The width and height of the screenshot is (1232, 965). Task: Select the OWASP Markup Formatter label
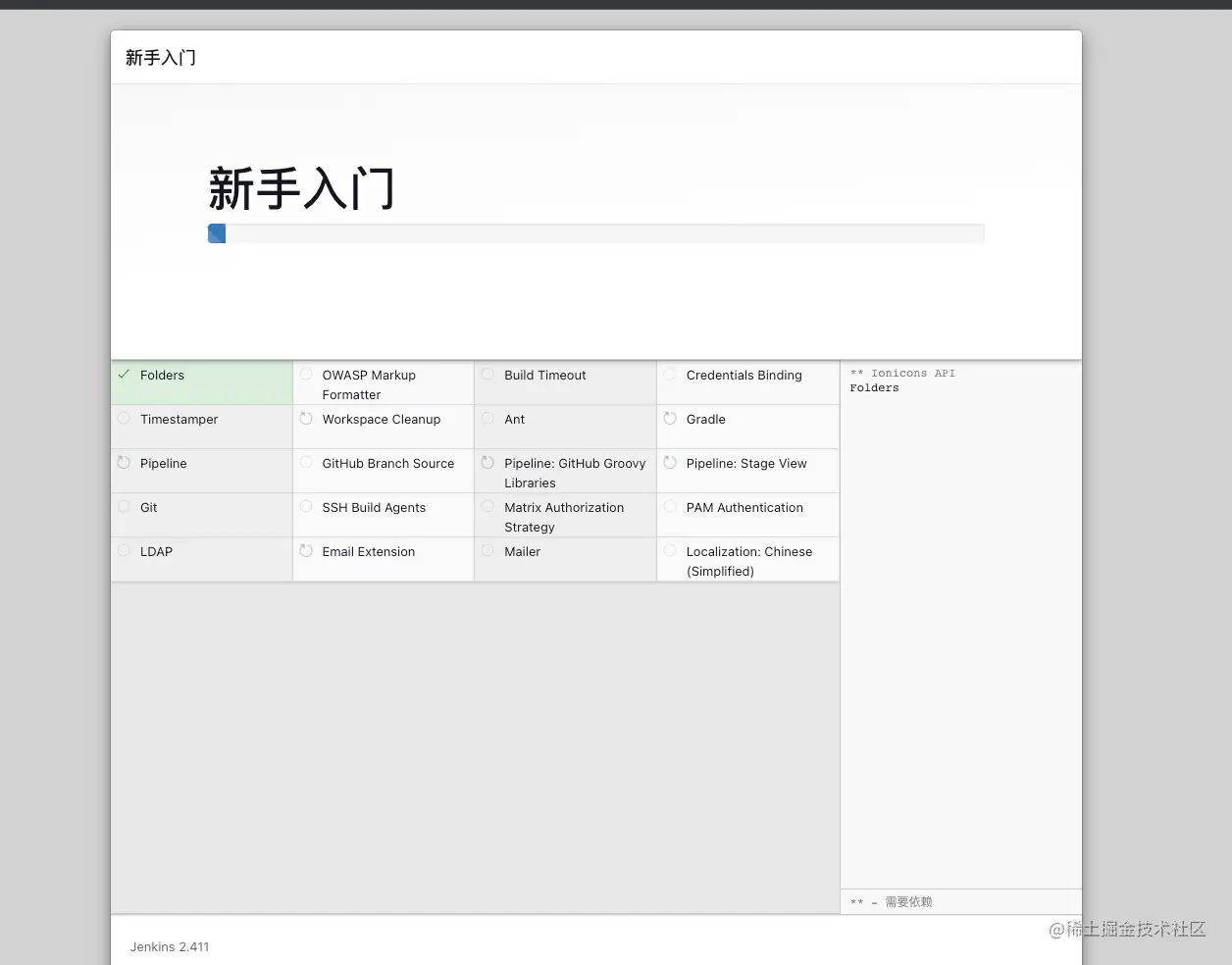click(369, 384)
